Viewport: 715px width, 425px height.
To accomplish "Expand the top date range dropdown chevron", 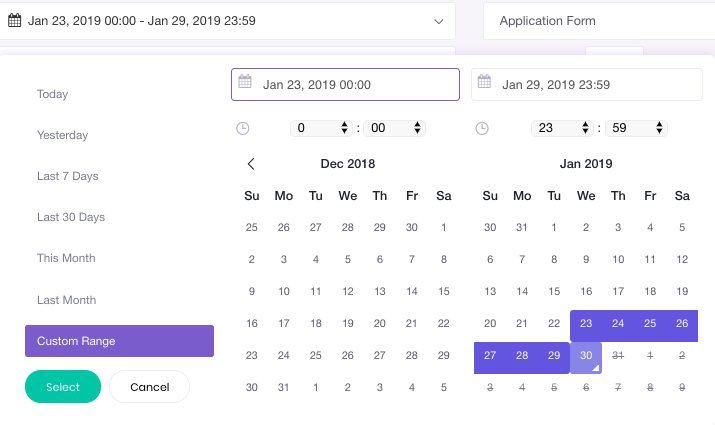I will [439, 21].
